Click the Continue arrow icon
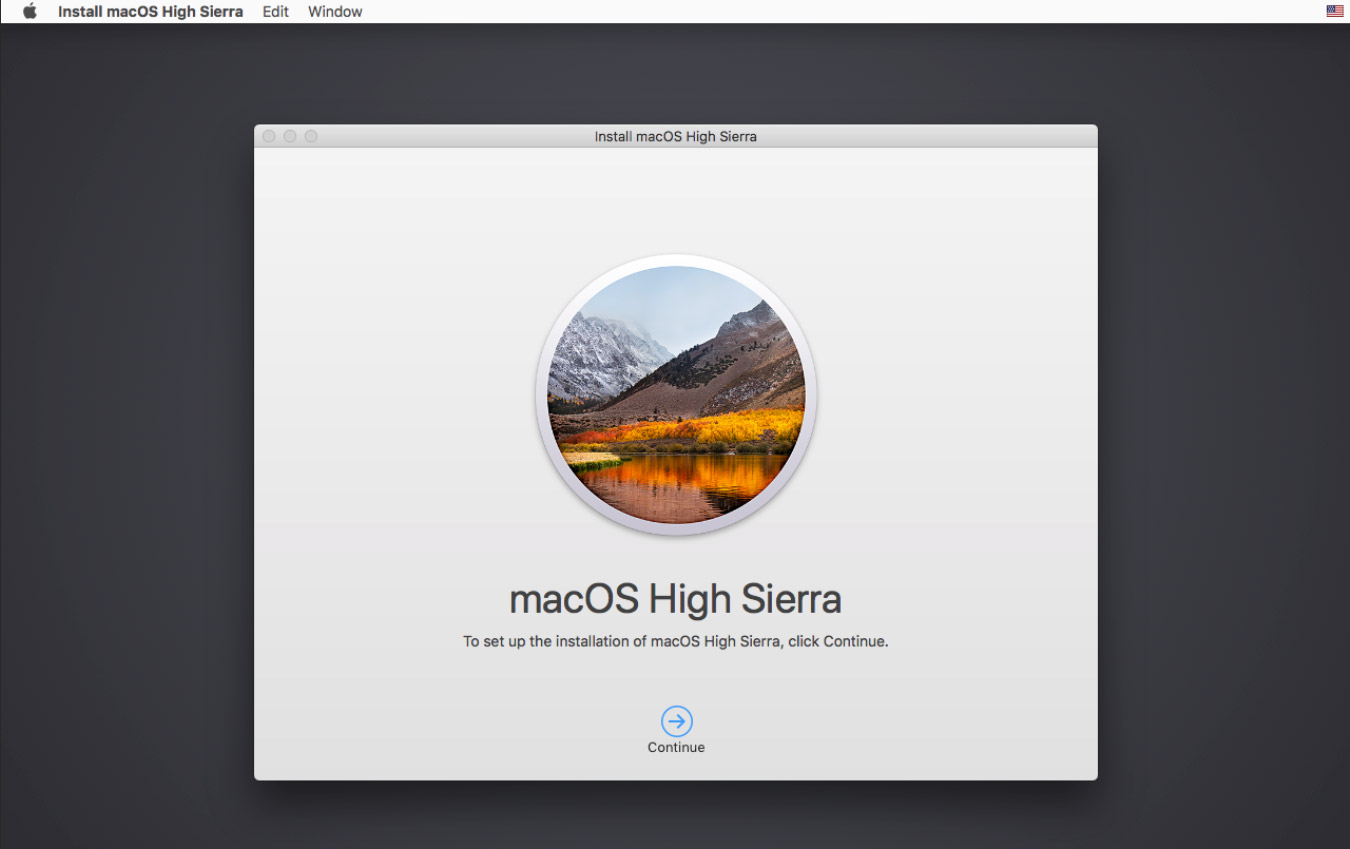This screenshot has width=1350, height=849. coord(676,721)
